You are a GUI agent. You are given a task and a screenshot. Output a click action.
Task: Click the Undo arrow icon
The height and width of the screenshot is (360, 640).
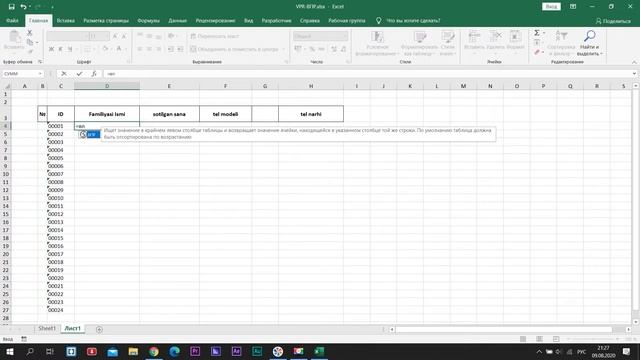(x=23, y=7)
